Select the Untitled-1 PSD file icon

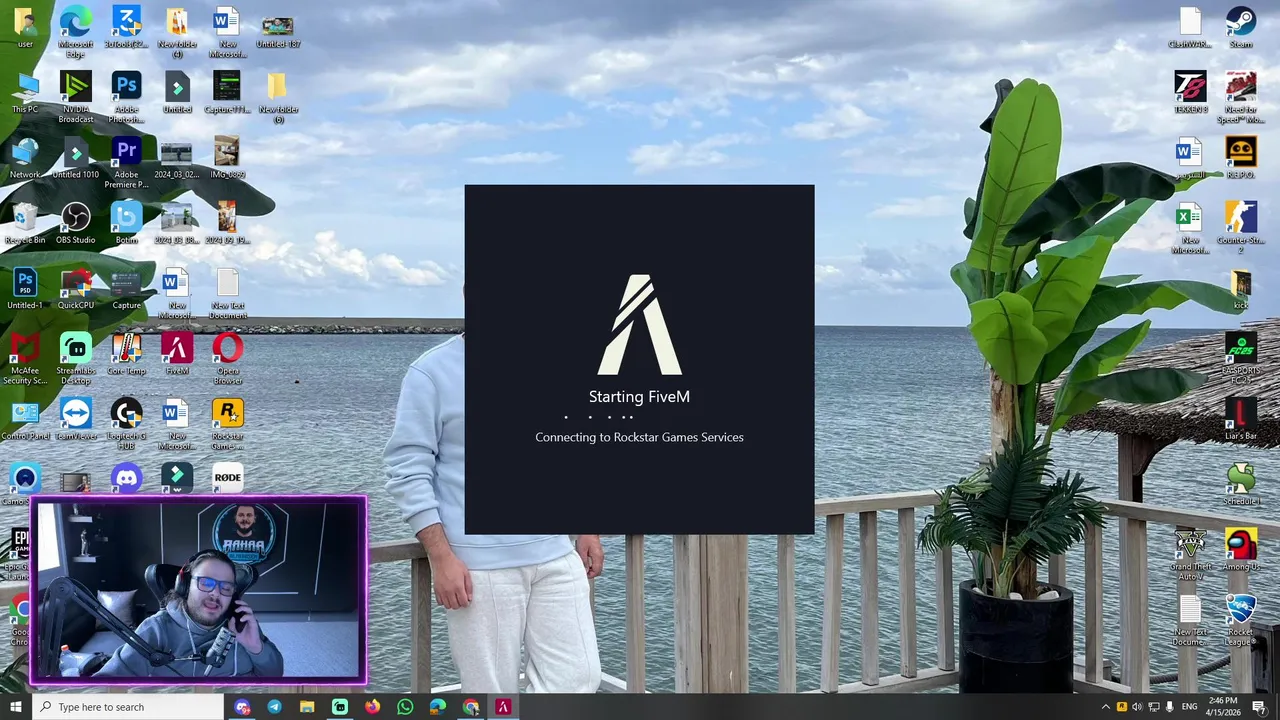coord(25,289)
